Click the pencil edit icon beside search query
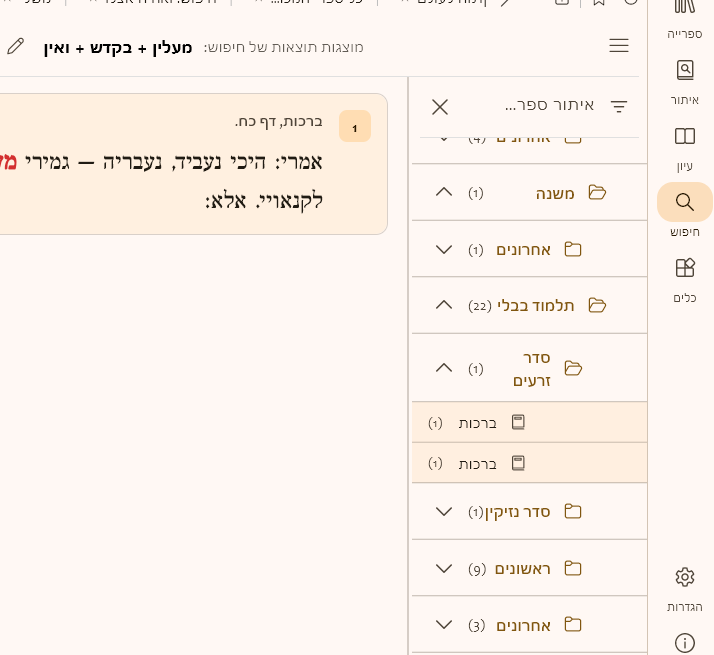This screenshot has width=714, height=655. click(15, 46)
